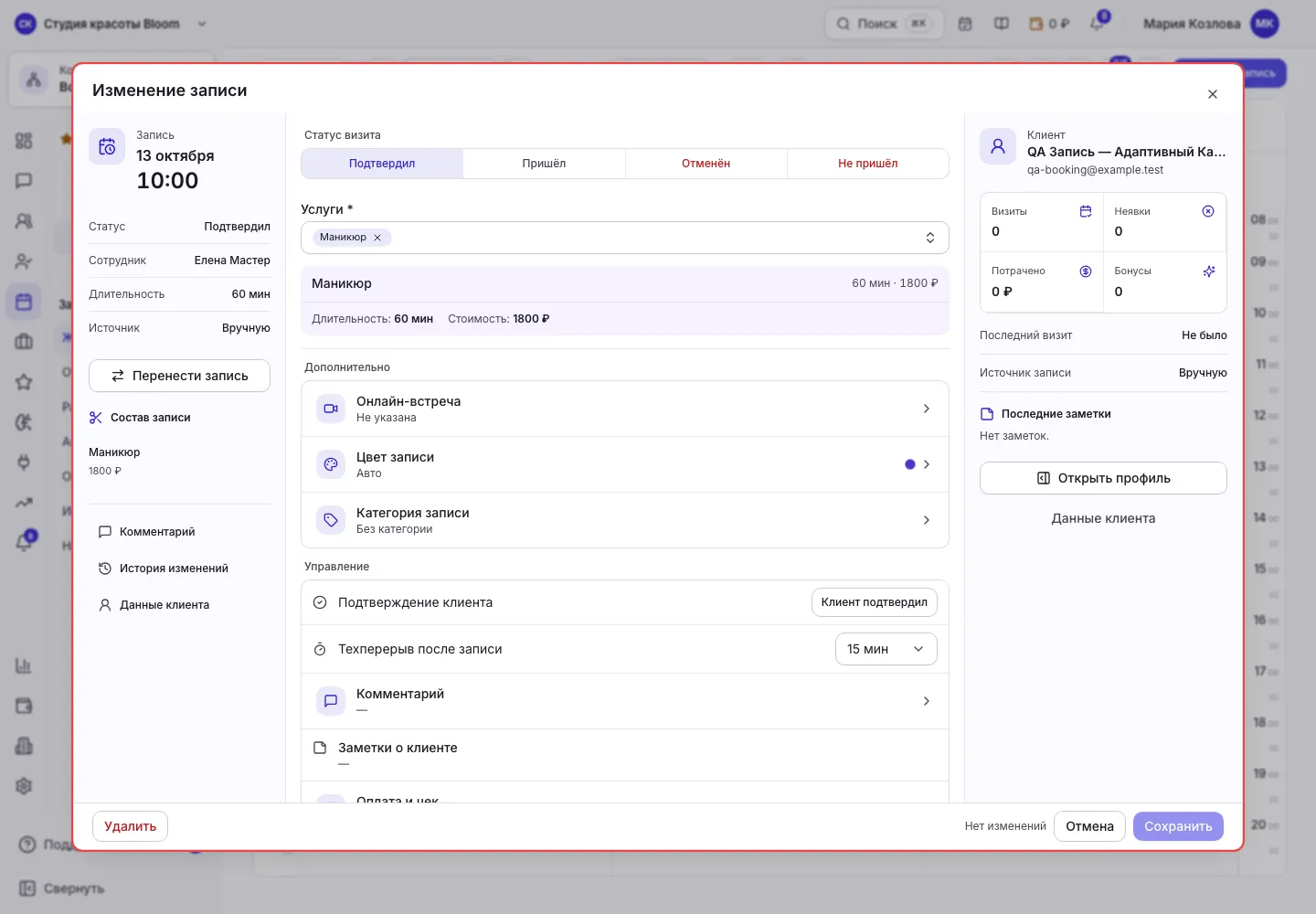Click the blue record color dot
This screenshot has height=914, width=1316.
(x=909, y=464)
